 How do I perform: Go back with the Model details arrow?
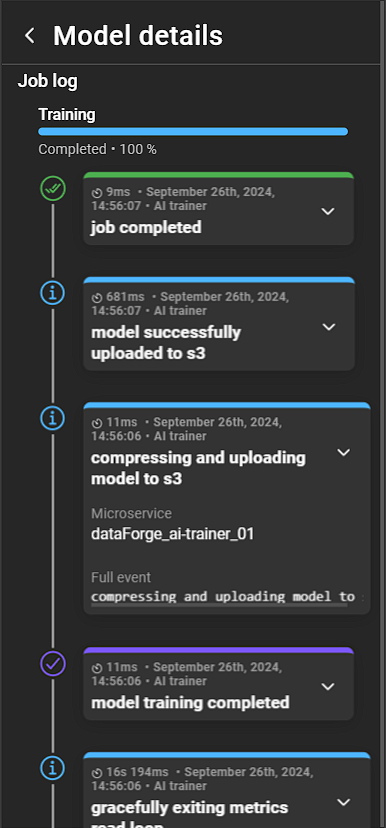coord(30,36)
